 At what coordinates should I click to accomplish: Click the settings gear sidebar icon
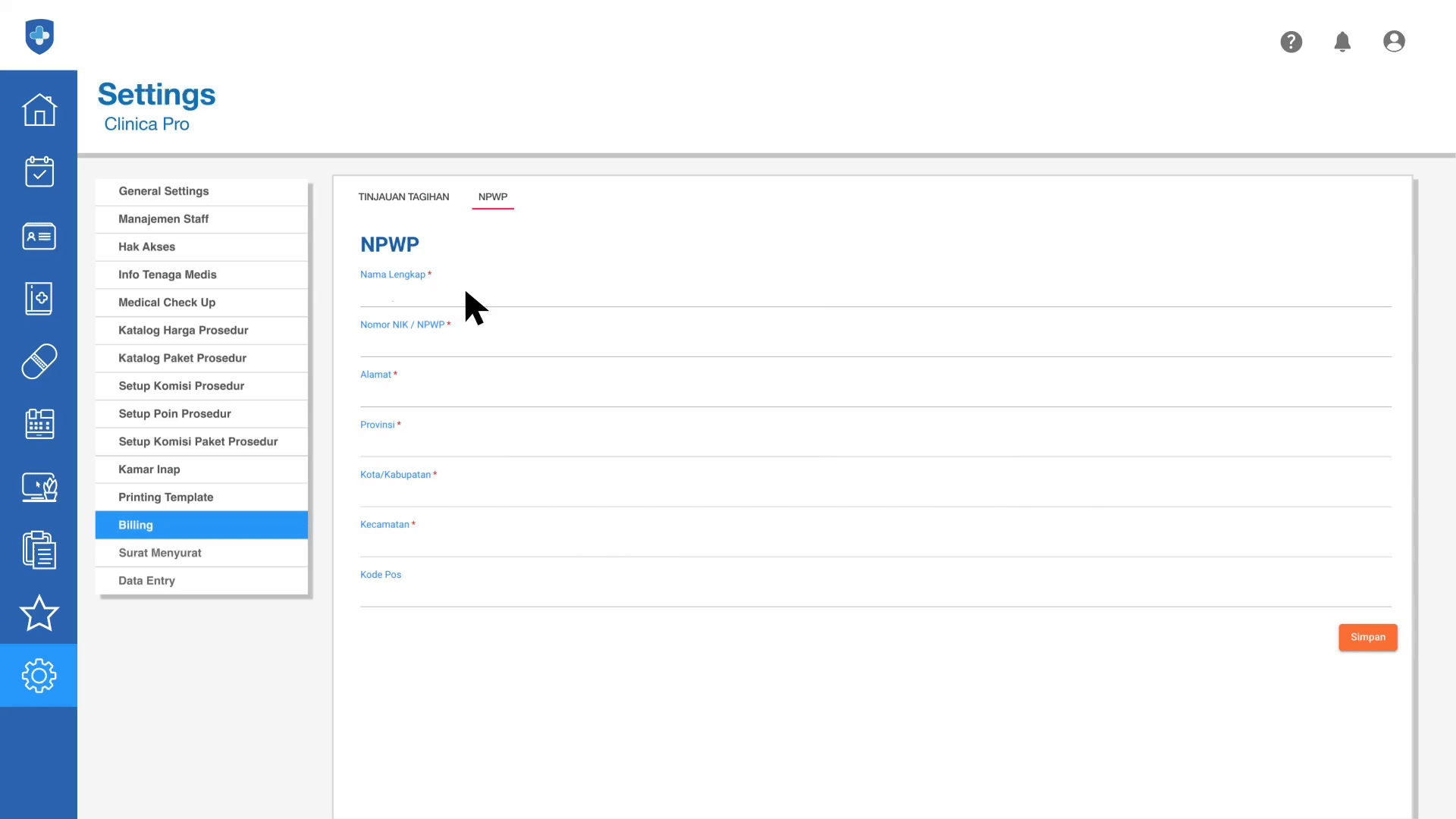point(39,675)
